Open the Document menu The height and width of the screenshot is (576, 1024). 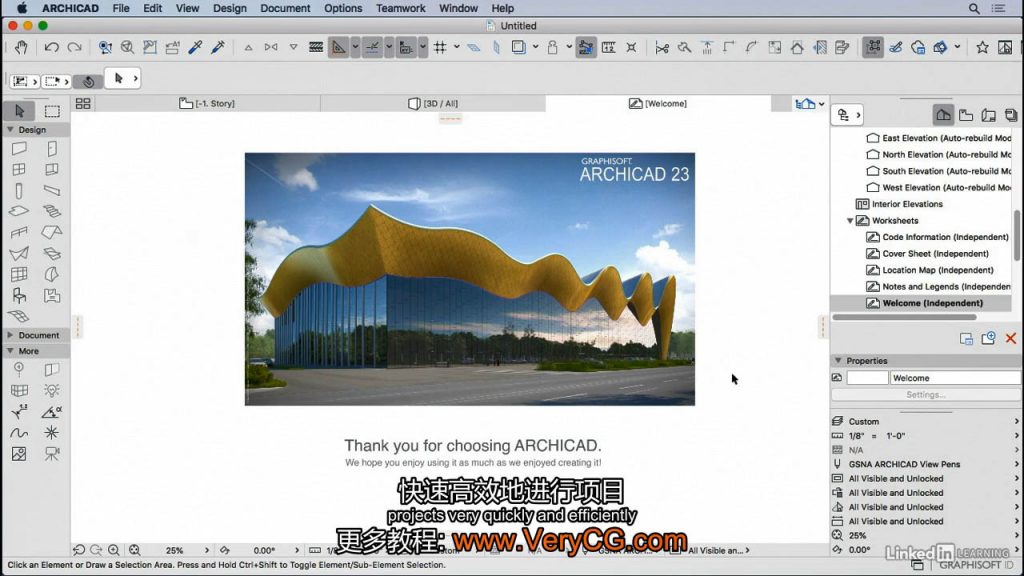tap(285, 8)
